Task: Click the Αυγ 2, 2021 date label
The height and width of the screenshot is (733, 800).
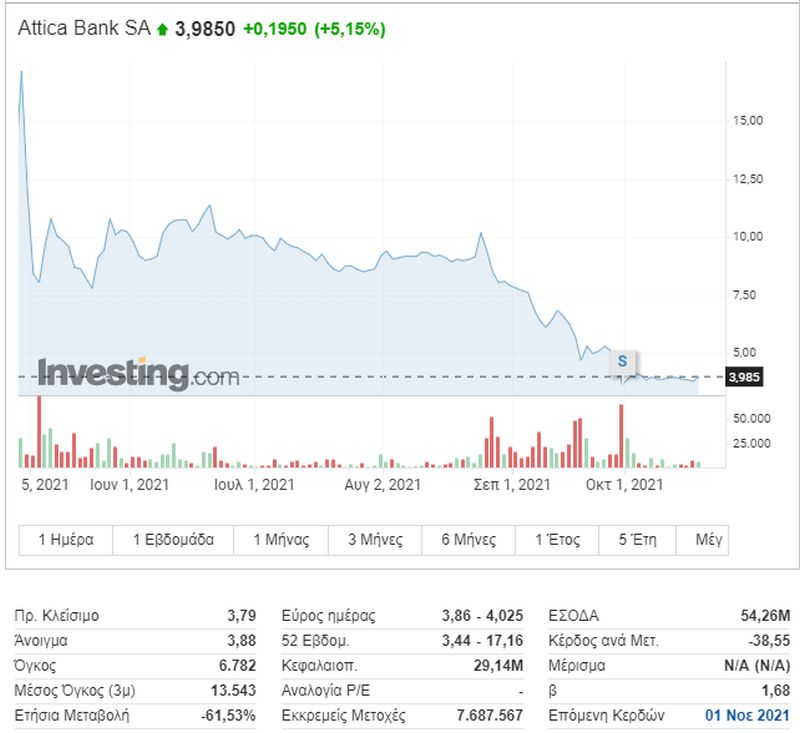Action: 382,484
